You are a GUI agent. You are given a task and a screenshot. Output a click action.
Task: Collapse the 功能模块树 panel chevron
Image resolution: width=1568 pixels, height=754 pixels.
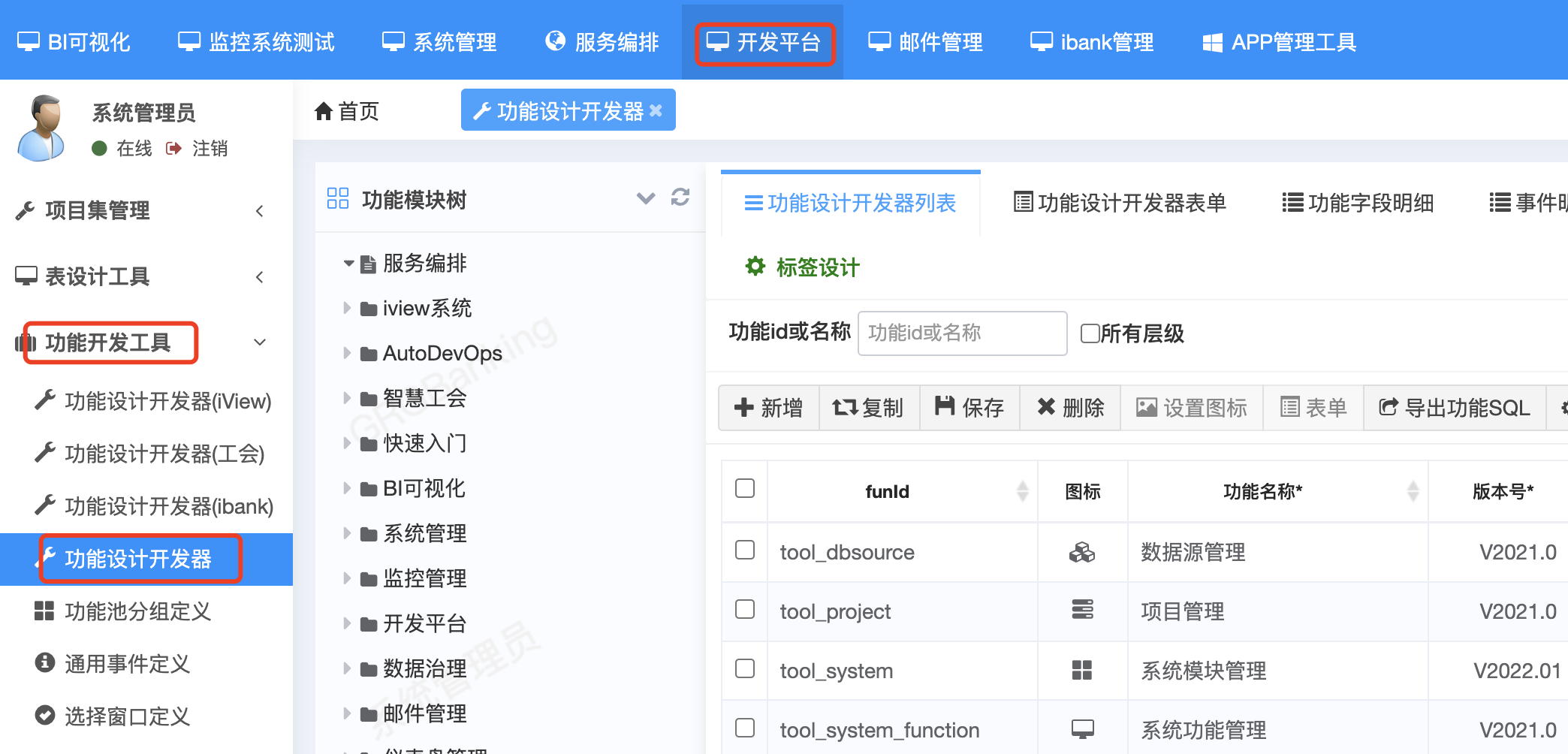(x=646, y=198)
